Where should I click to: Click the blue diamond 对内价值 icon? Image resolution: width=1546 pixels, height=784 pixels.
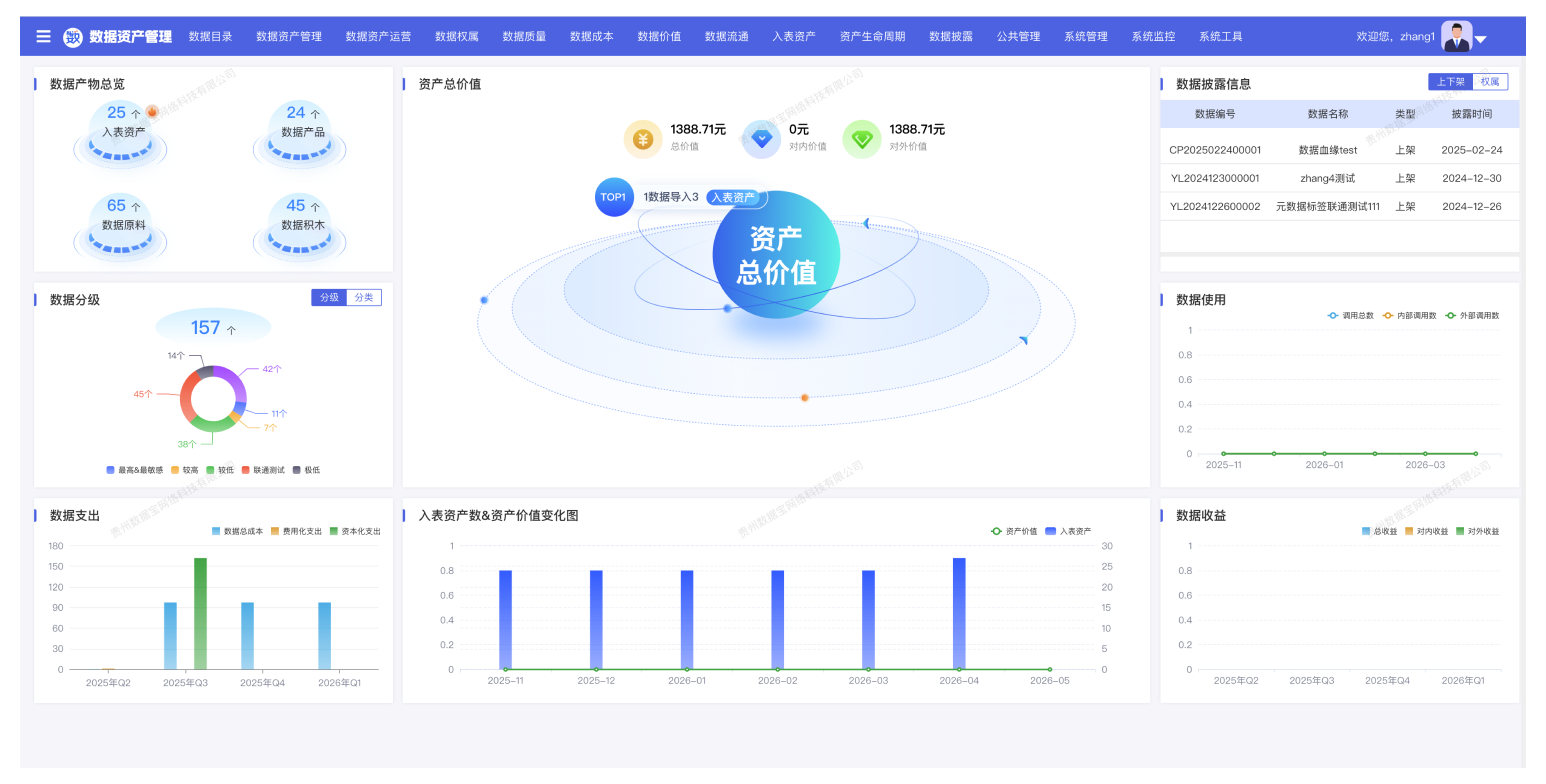click(x=762, y=139)
